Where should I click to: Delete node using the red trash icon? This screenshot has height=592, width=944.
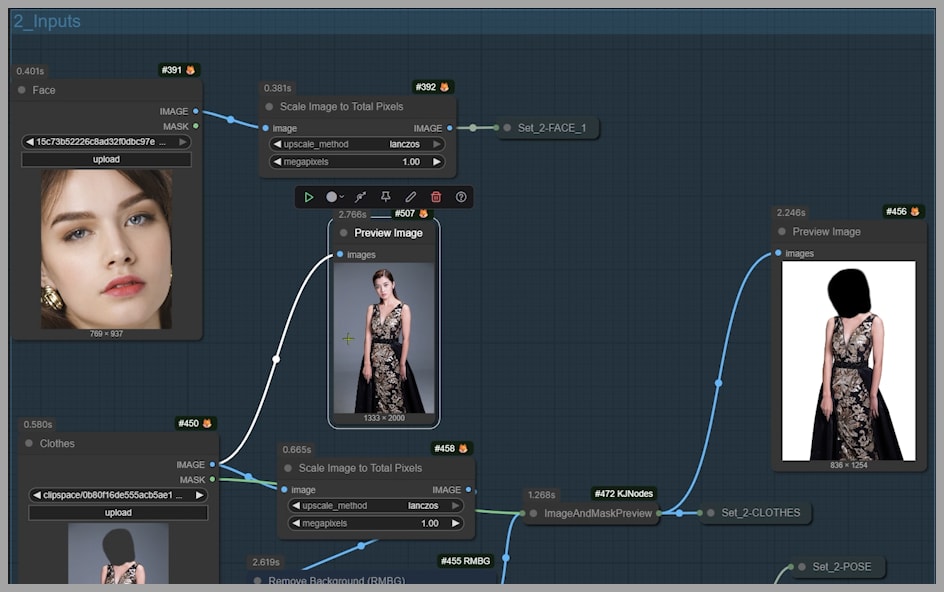(436, 197)
